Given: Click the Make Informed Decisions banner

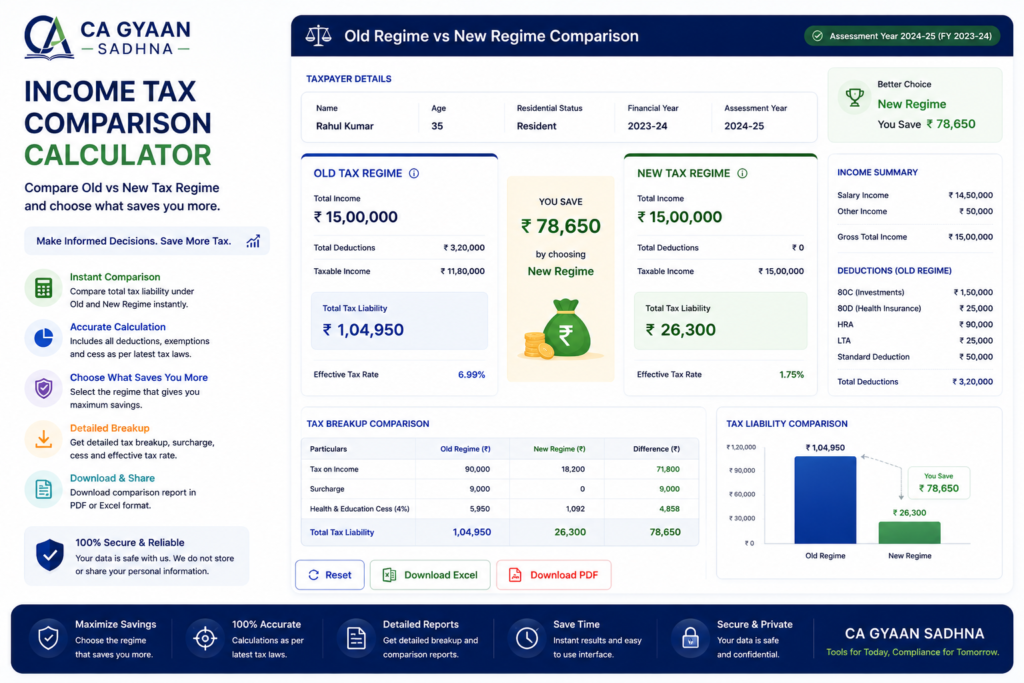Looking at the screenshot, I should [x=147, y=241].
